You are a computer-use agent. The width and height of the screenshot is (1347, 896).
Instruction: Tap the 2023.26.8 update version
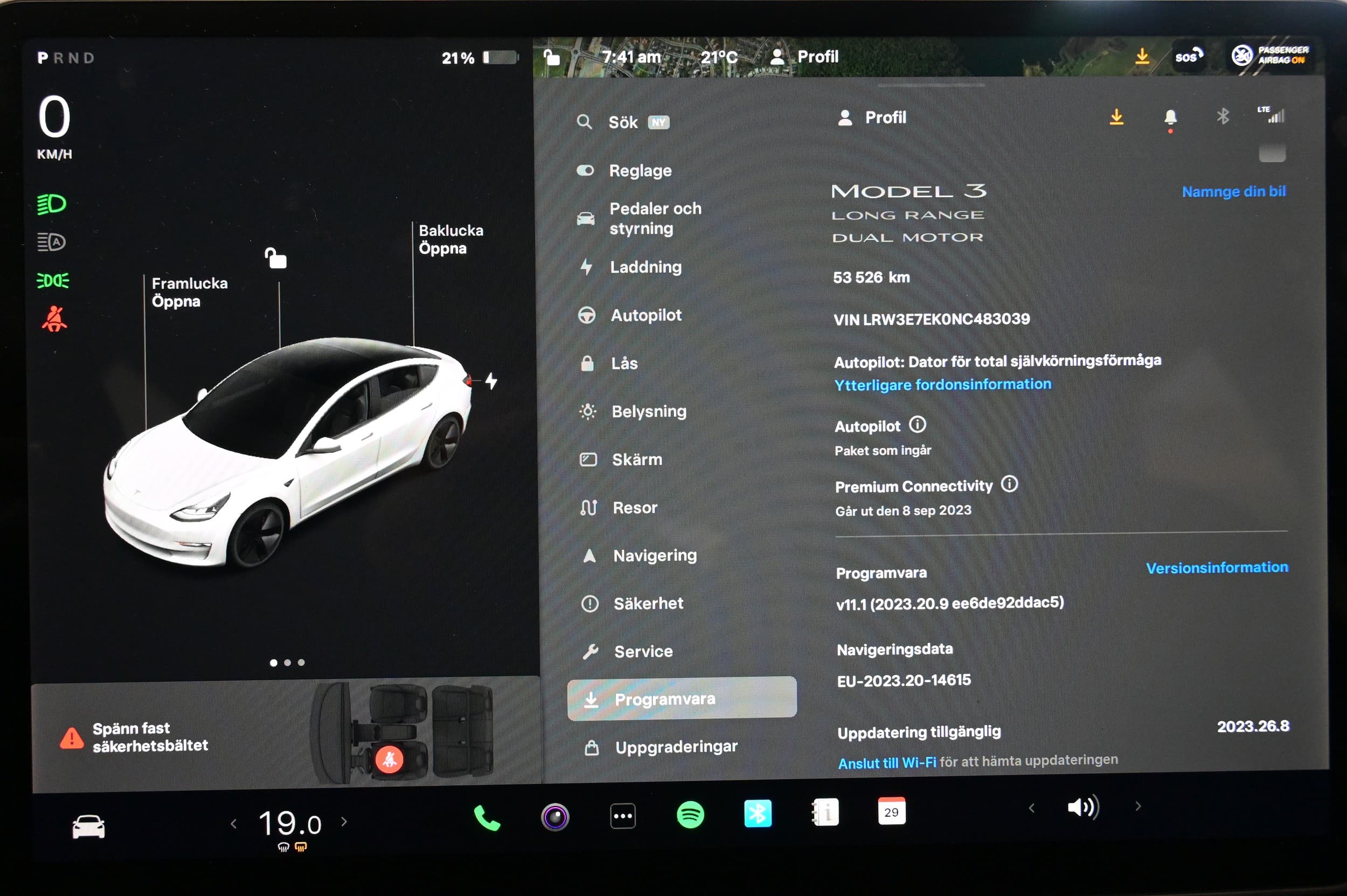point(1253,726)
